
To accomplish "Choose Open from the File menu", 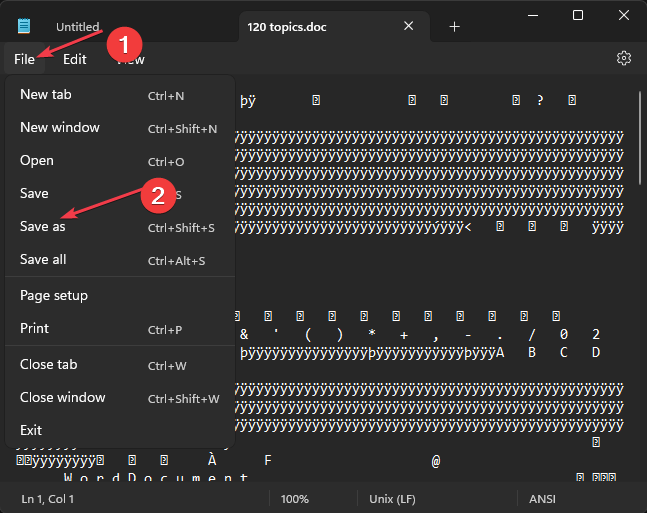I will coord(37,161).
